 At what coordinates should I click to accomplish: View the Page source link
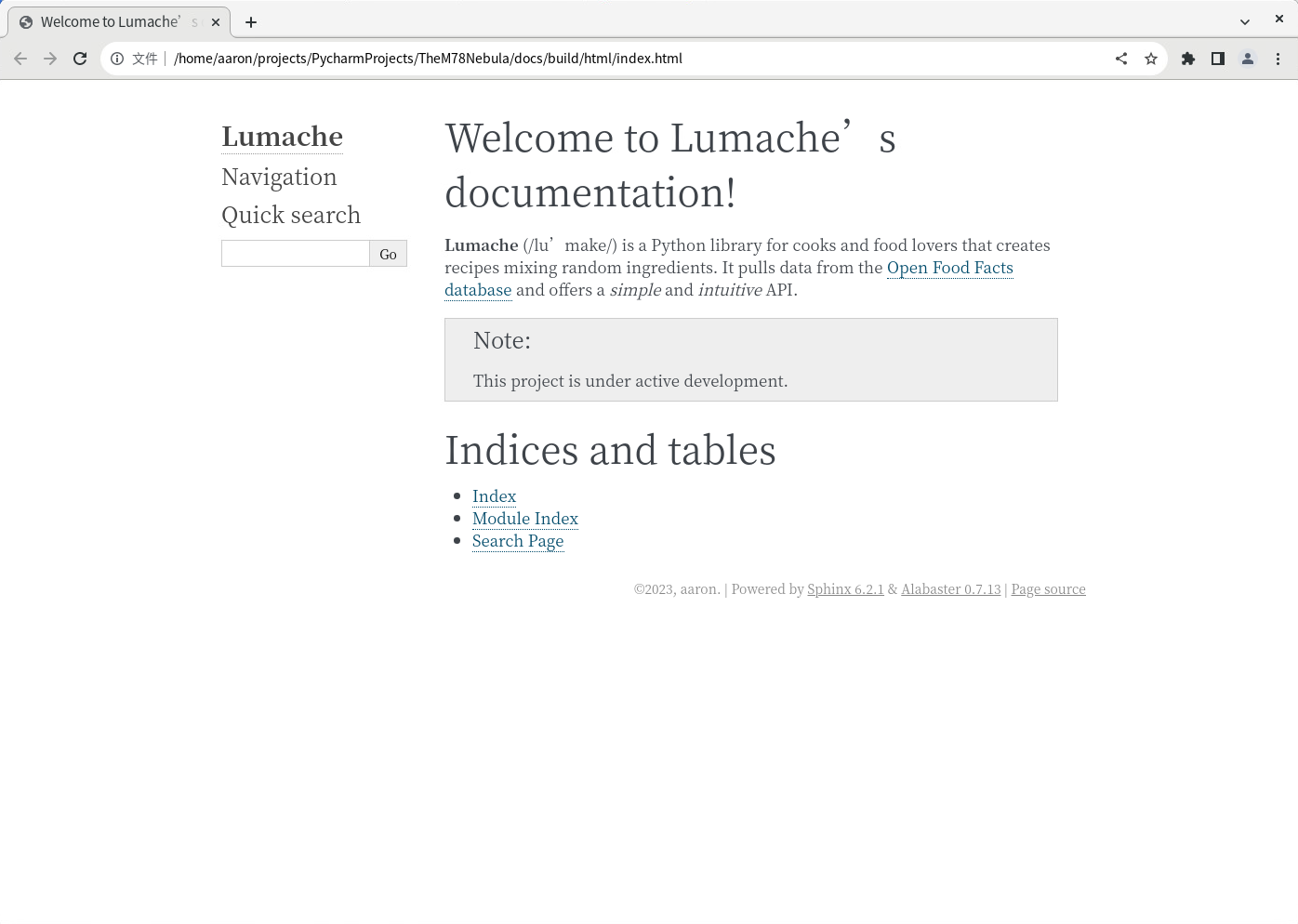(x=1048, y=589)
